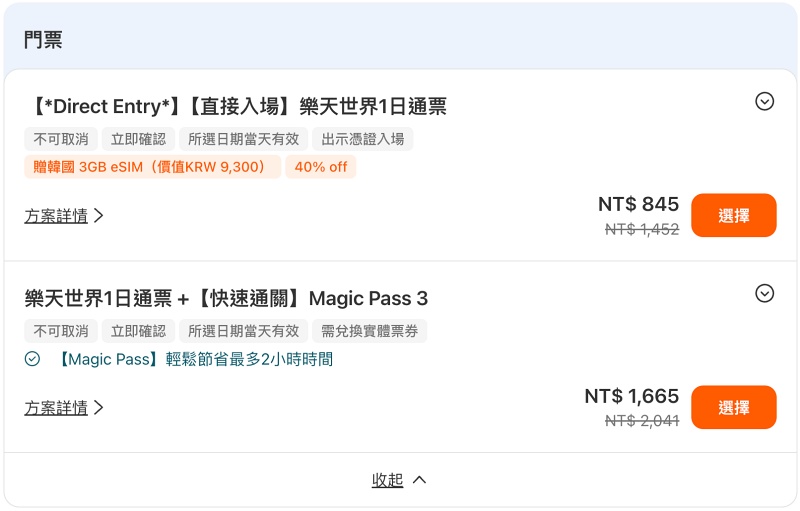Click the first 不可取消 tag

pyautogui.click(x=61, y=139)
